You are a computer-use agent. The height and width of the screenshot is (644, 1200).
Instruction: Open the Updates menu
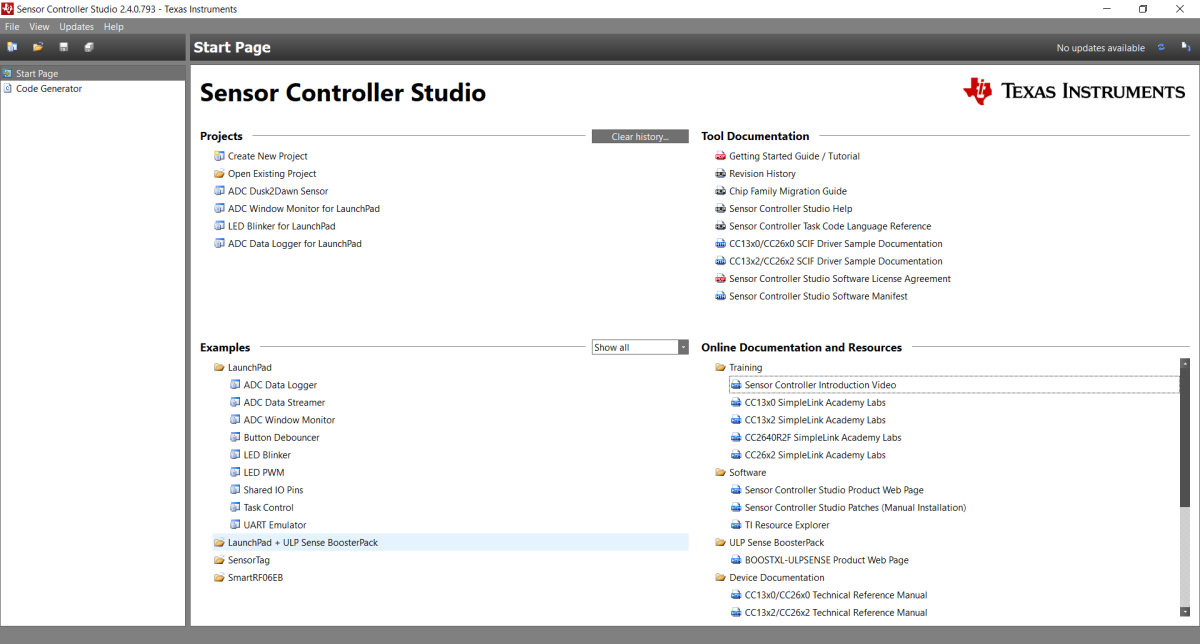pyautogui.click(x=76, y=27)
